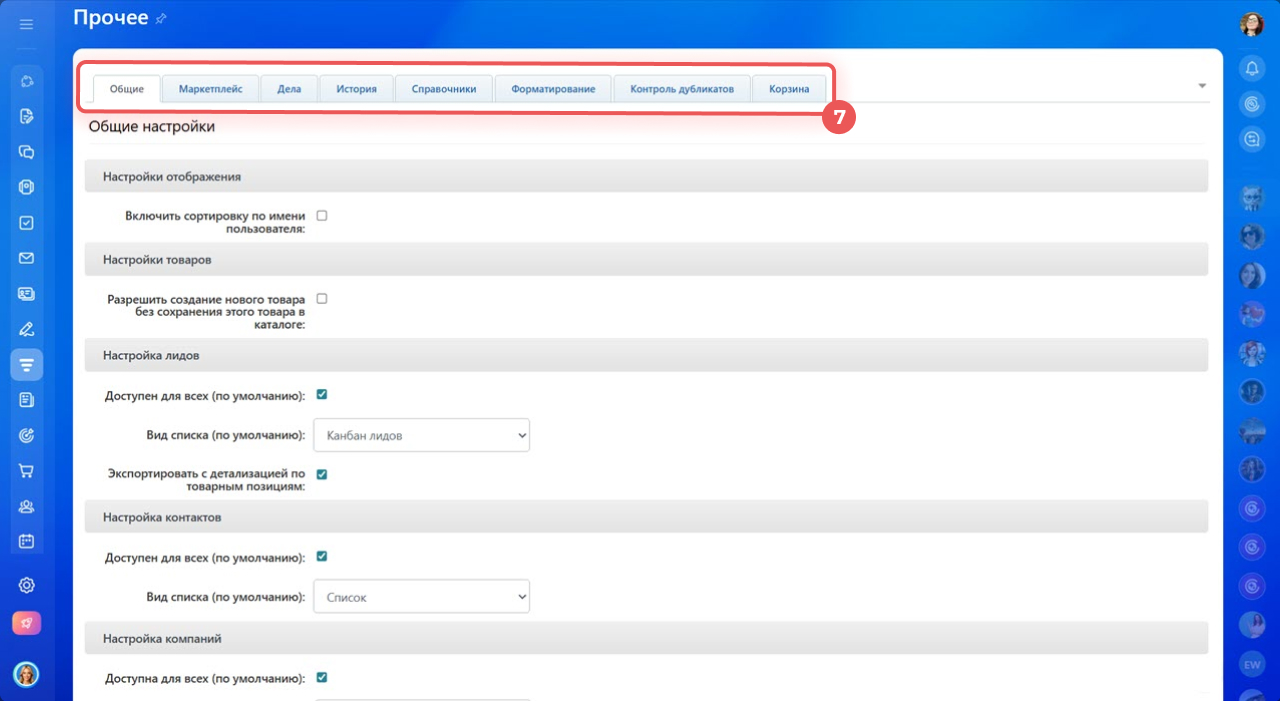Click the EW user avatar in right panel

point(1251,663)
